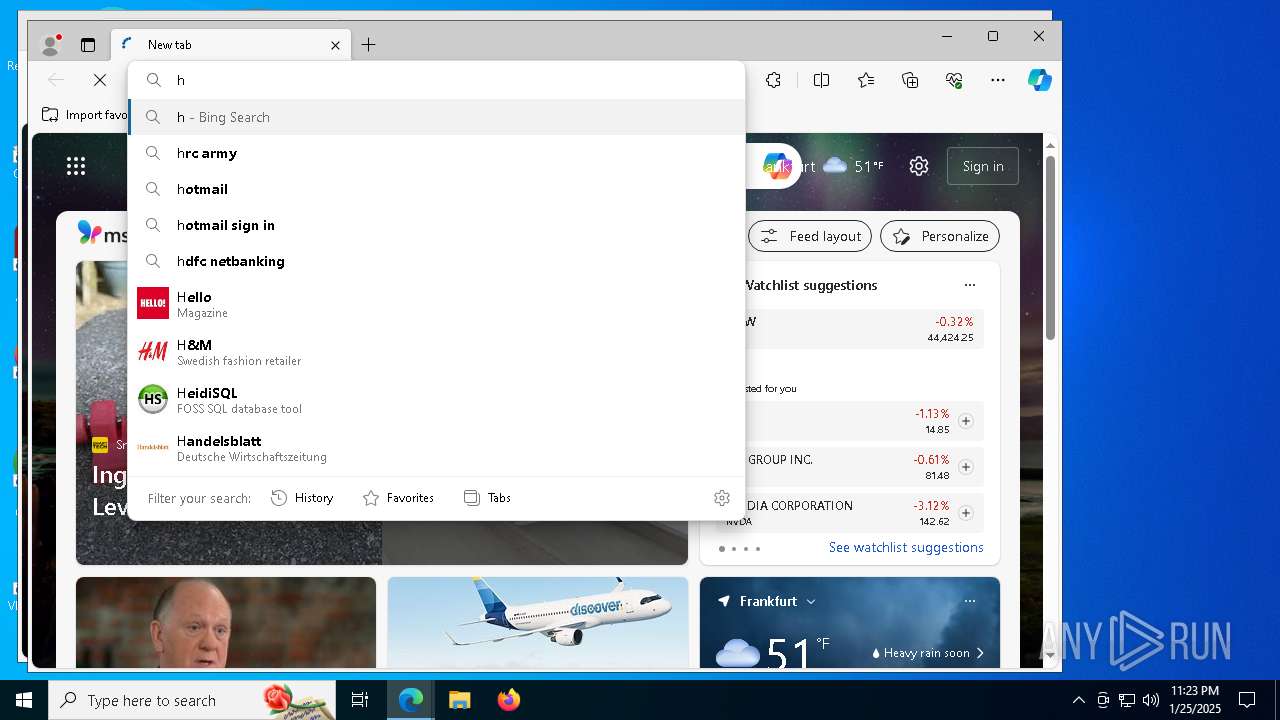Open the Edge profile icon
The width and height of the screenshot is (1280, 720).
[50, 45]
